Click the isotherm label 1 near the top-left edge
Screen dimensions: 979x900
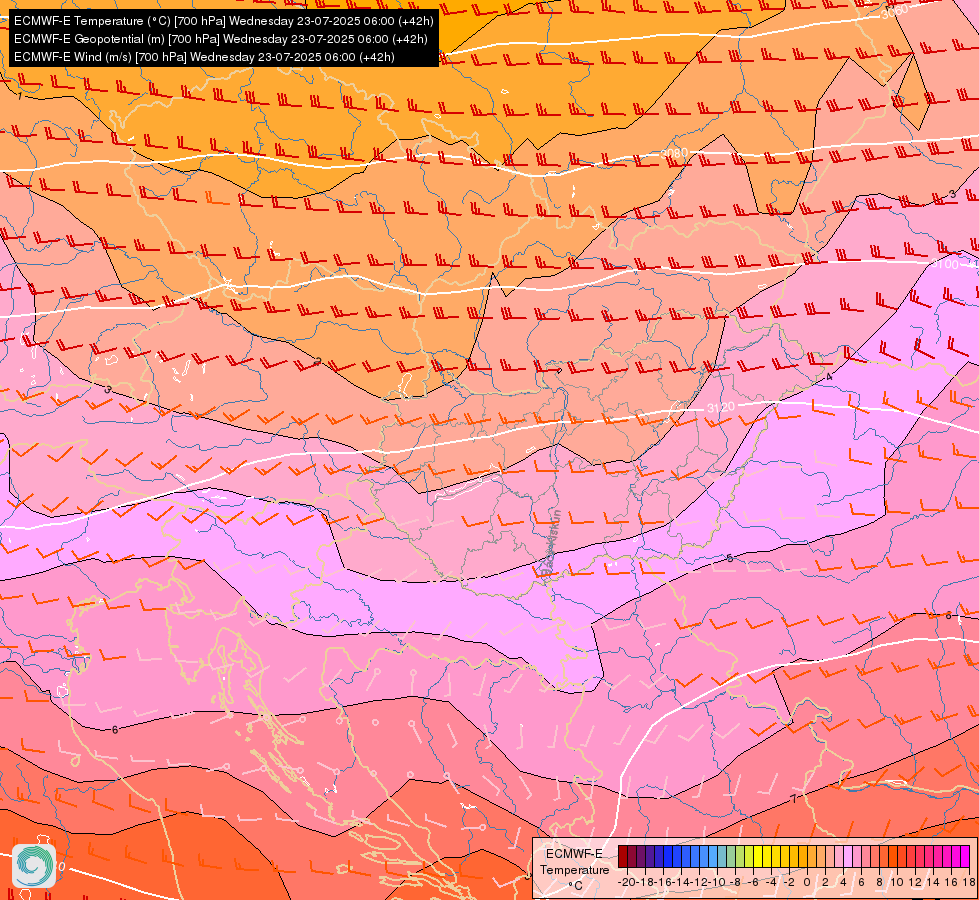pyautogui.click(x=19, y=96)
